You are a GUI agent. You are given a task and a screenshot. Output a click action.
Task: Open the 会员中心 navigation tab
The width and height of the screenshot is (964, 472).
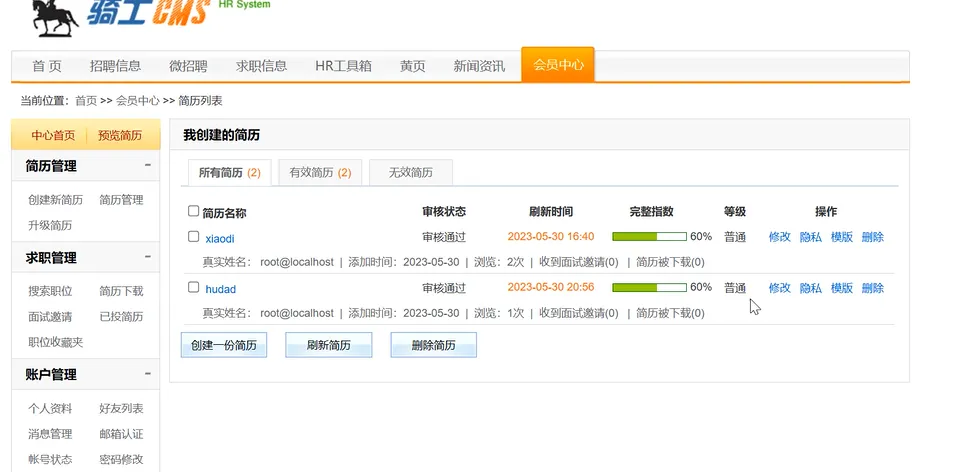click(557, 65)
